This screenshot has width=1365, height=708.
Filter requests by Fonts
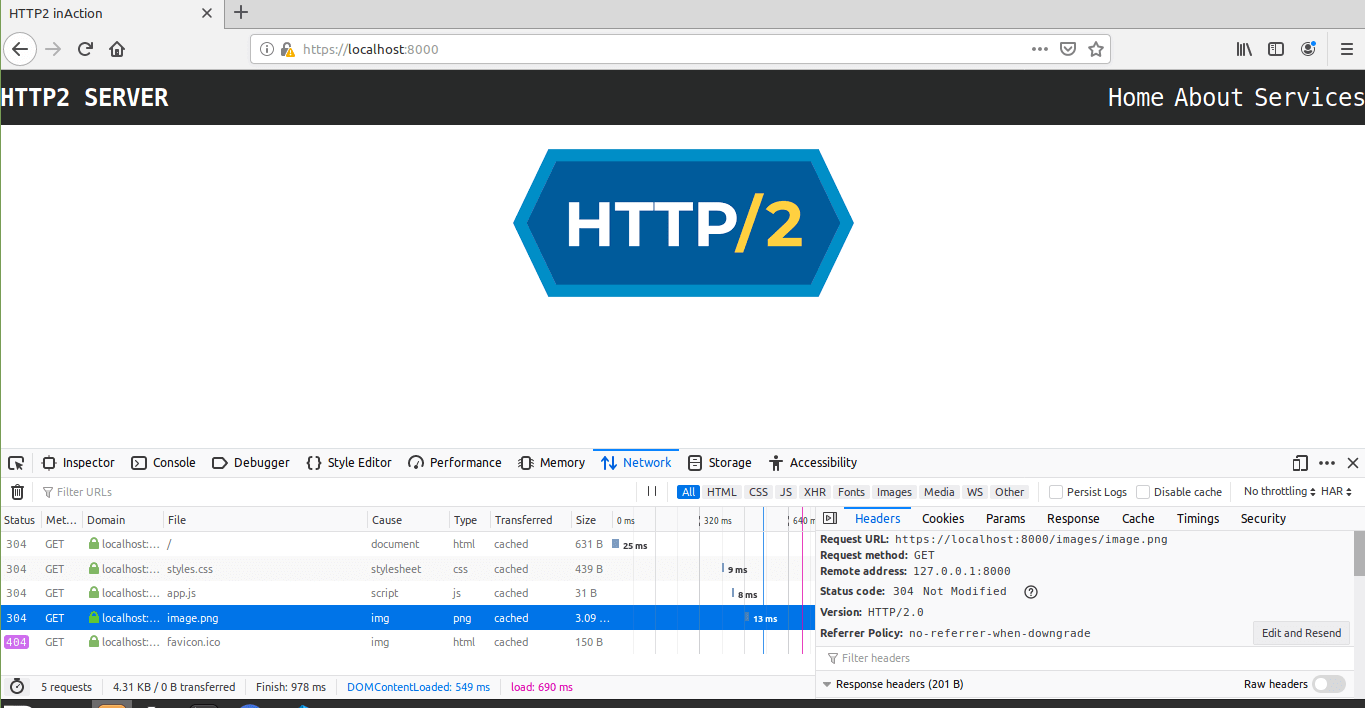click(x=851, y=492)
